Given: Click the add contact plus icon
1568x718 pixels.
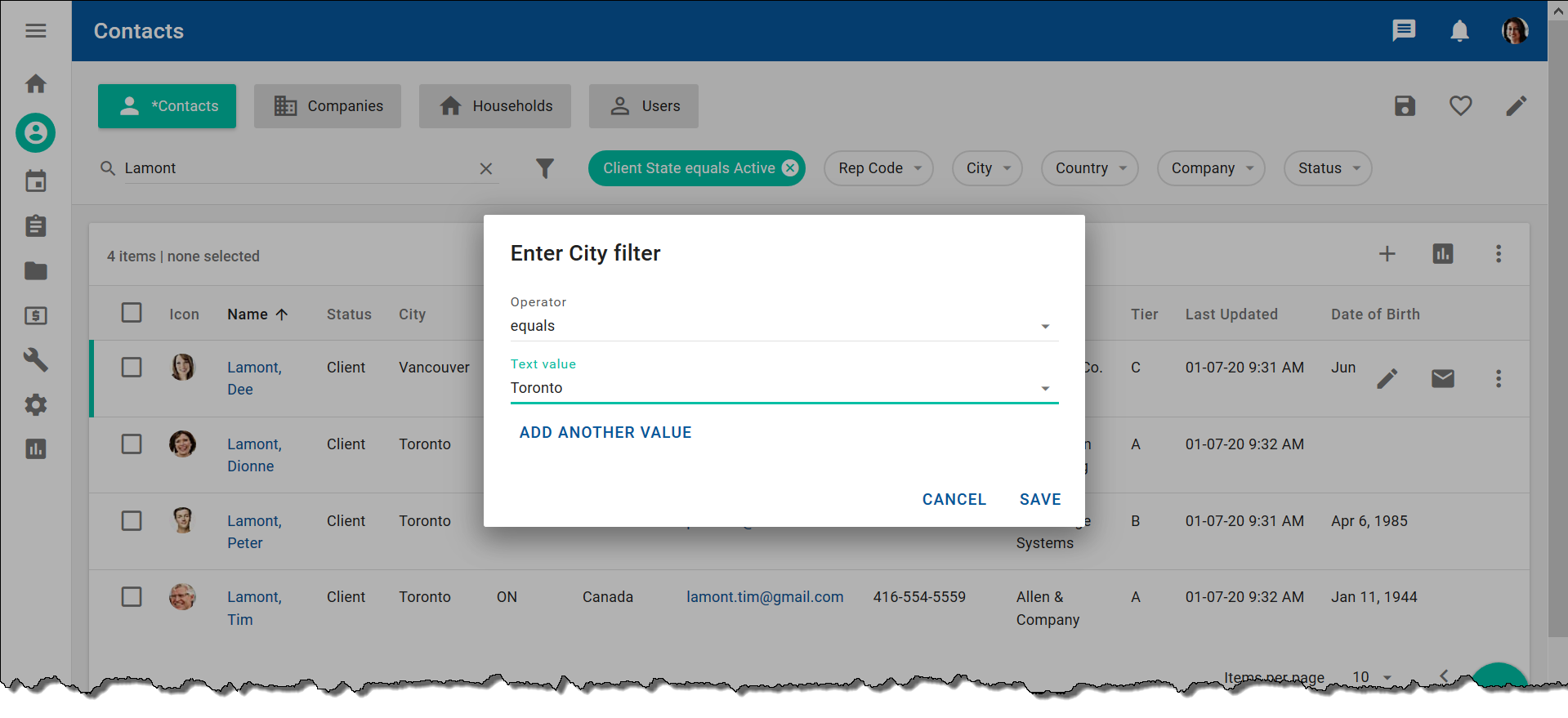Looking at the screenshot, I should pyautogui.click(x=1387, y=254).
